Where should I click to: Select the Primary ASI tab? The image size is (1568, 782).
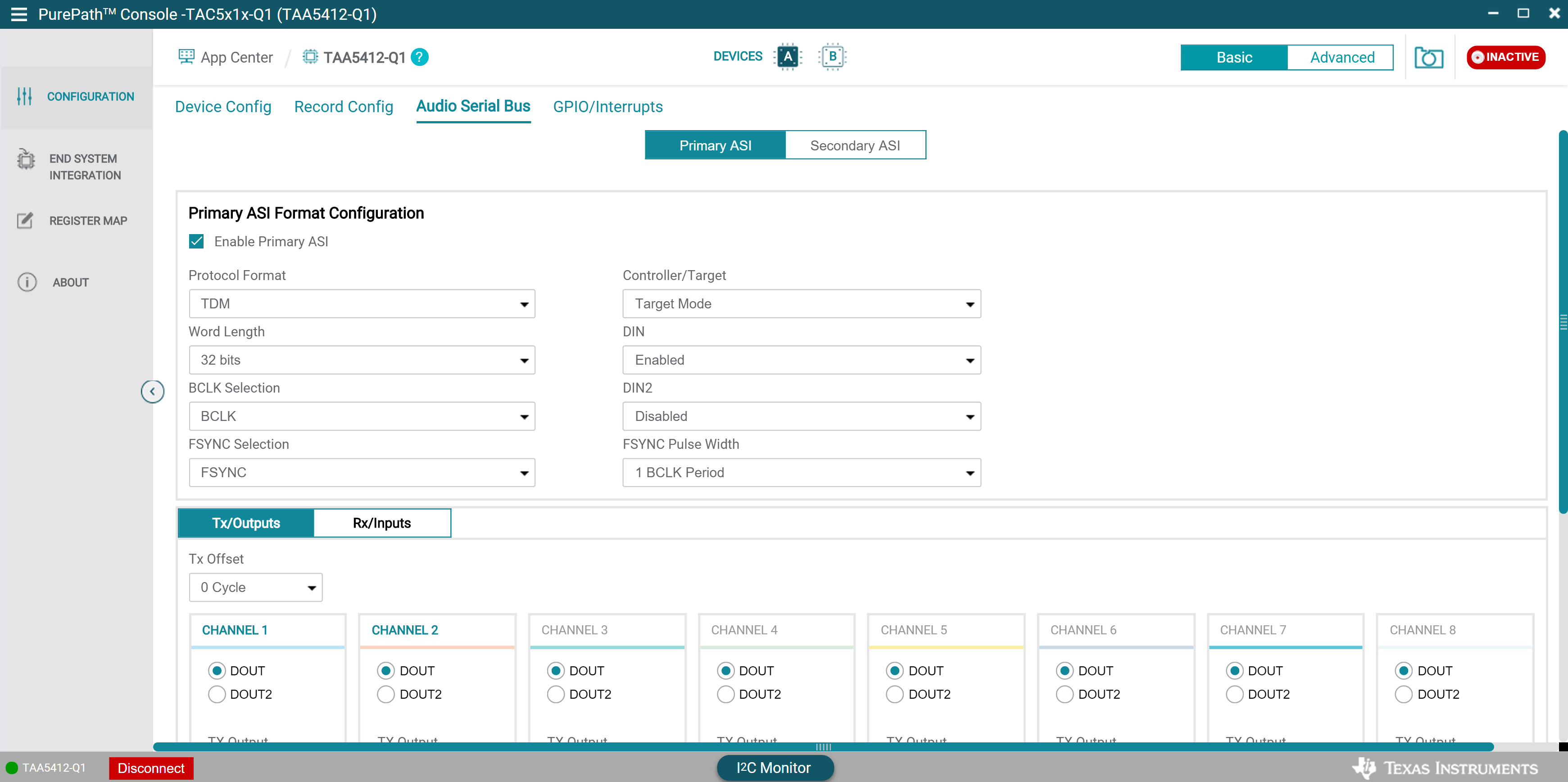click(x=715, y=145)
